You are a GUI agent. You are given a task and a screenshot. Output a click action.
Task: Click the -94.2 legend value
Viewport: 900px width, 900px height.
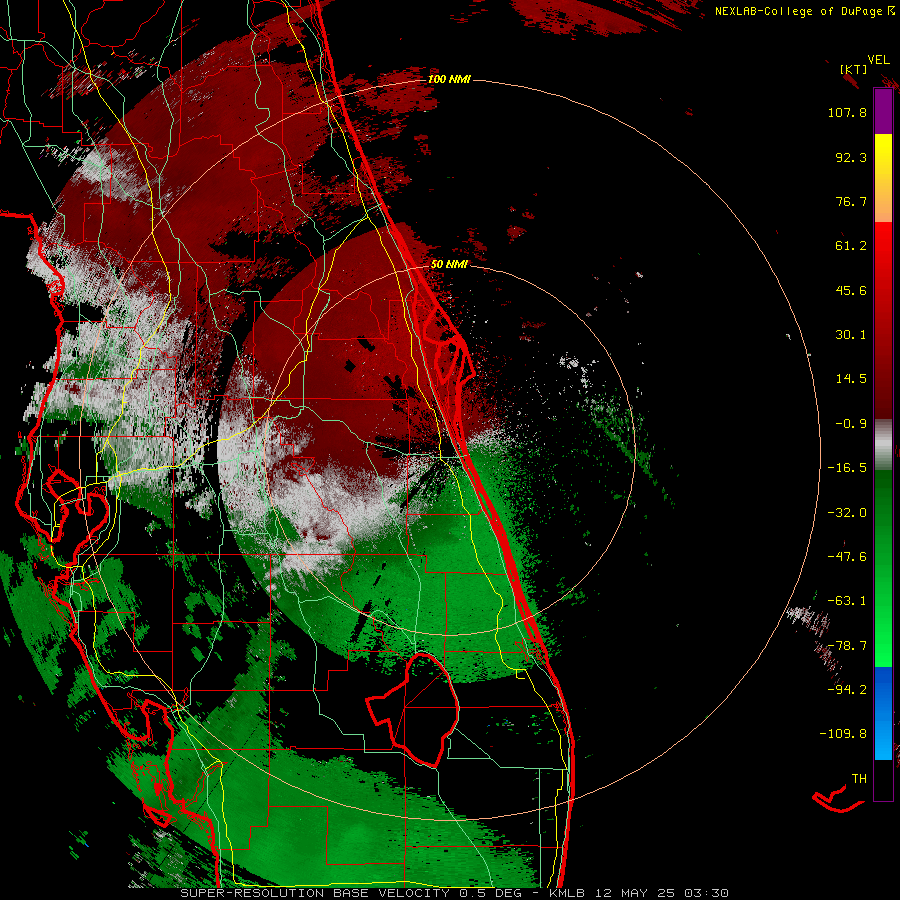click(x=847, y=690)
